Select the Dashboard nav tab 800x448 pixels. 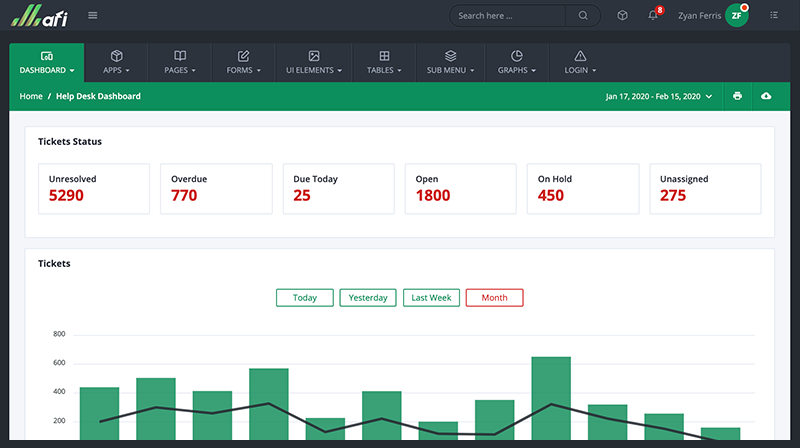point(47,62)
